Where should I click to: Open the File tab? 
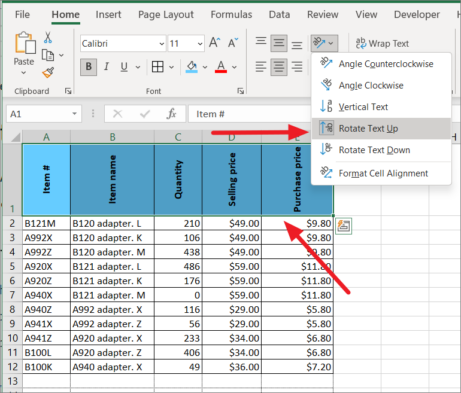pos(22,15)
